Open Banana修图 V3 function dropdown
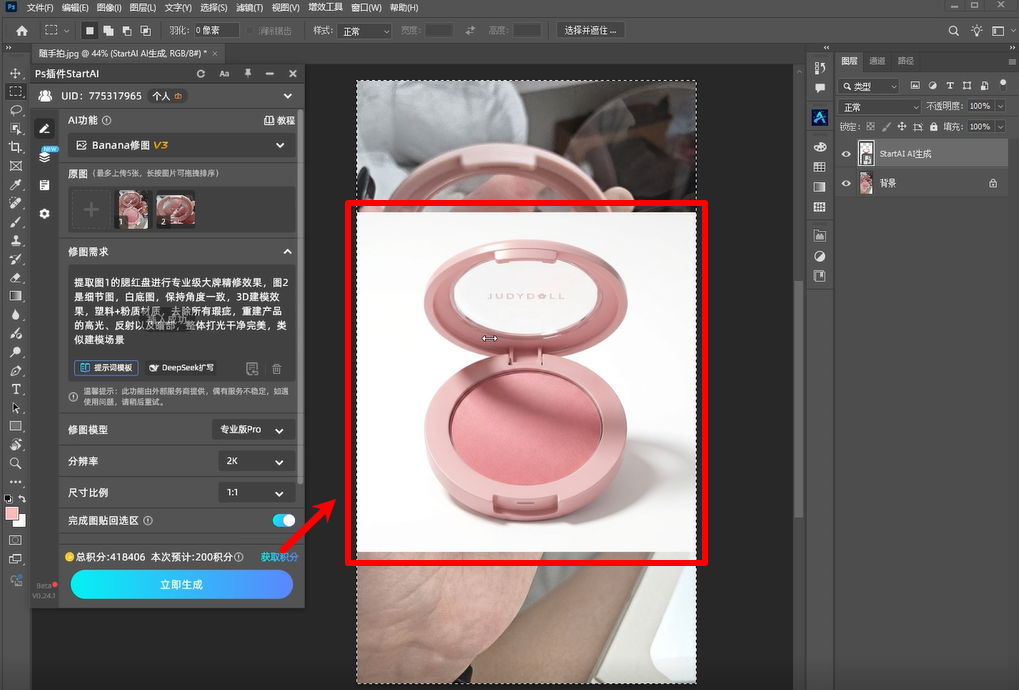 [182, 146]
